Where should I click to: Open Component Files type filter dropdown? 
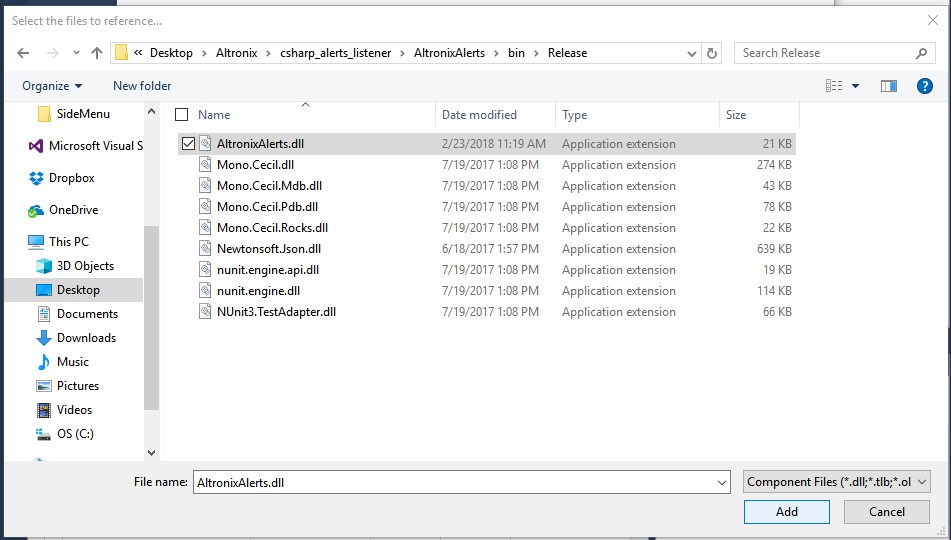[x=836, y=482]
